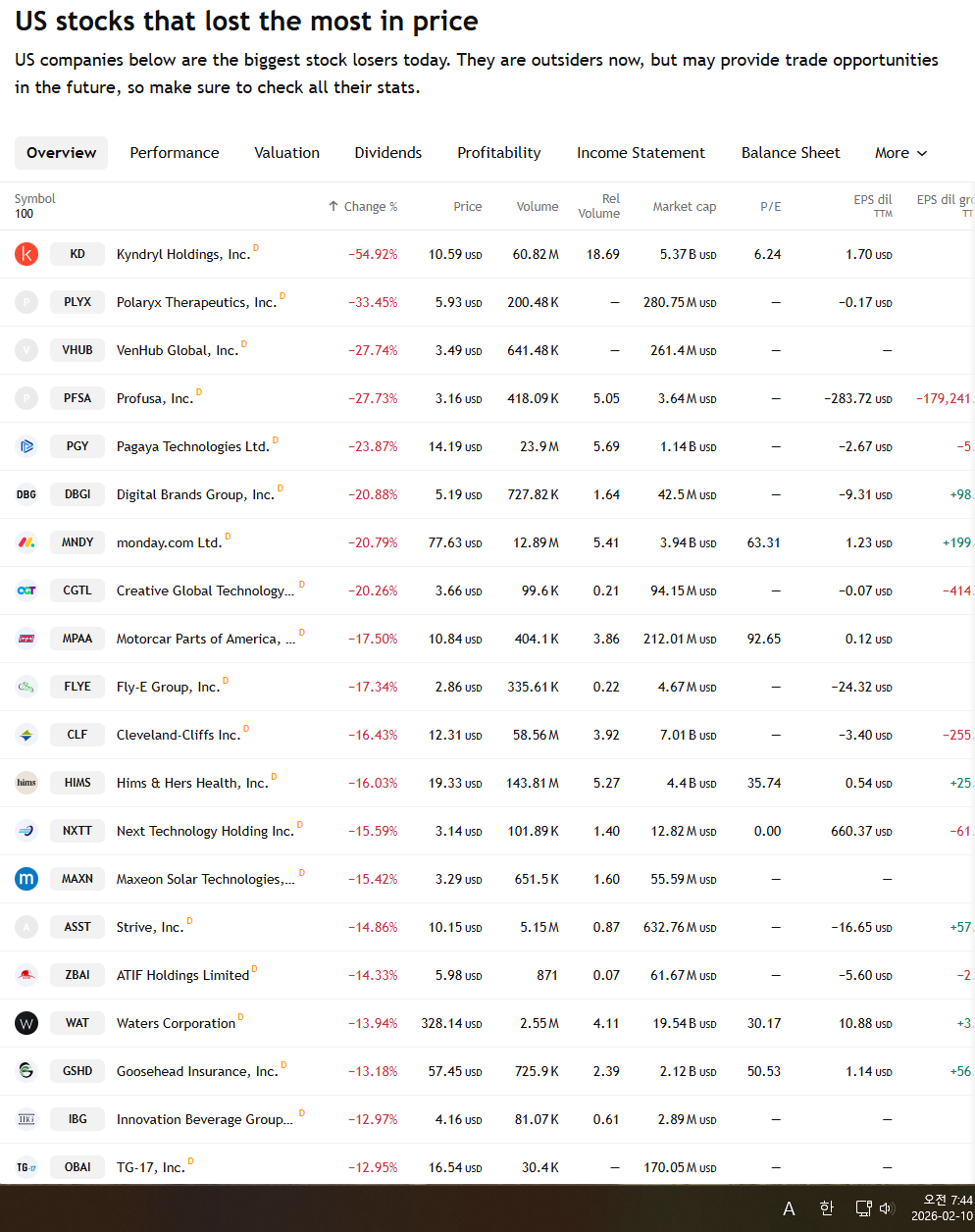Switch to the Overview tab

(x=61, y=153)
